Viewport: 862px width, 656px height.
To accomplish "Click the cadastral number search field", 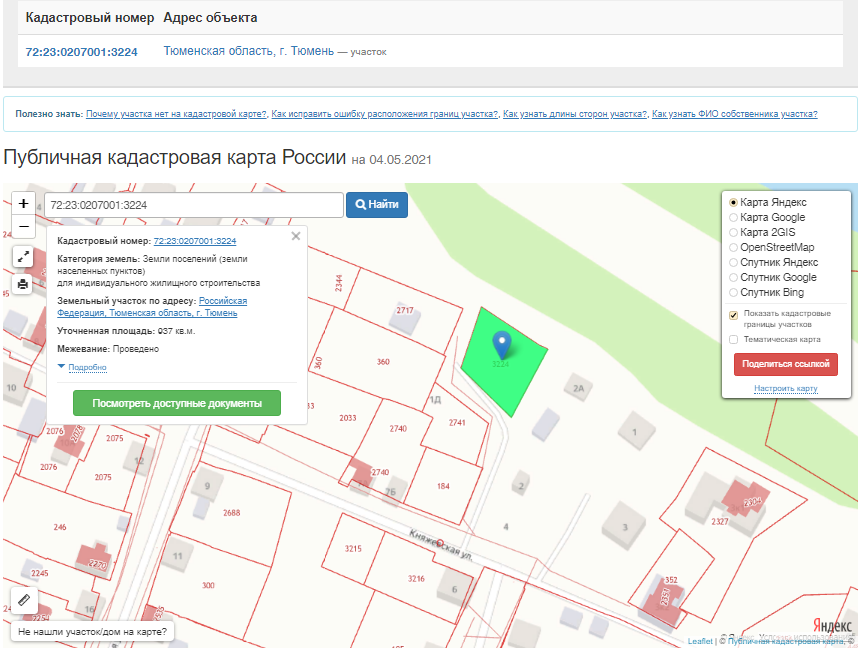I will [x=194, y=205].
